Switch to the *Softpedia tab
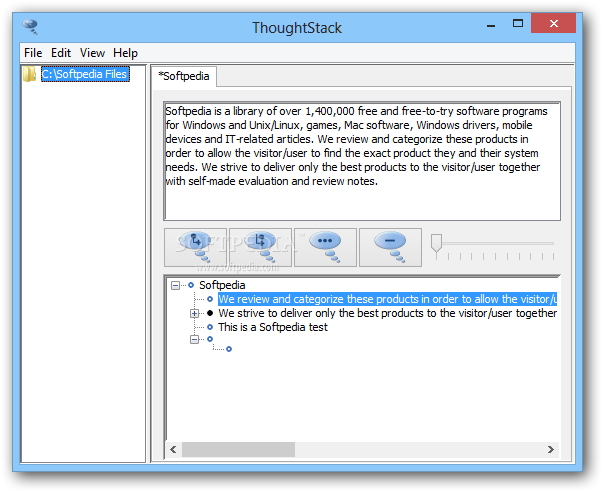 (184, 76)
